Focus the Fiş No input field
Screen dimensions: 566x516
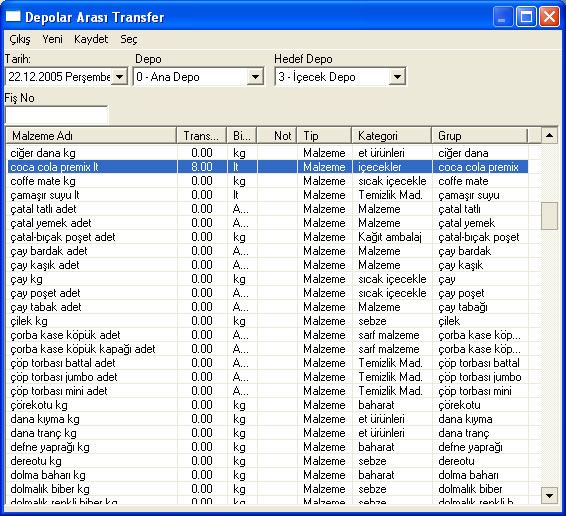coord(56,115)
